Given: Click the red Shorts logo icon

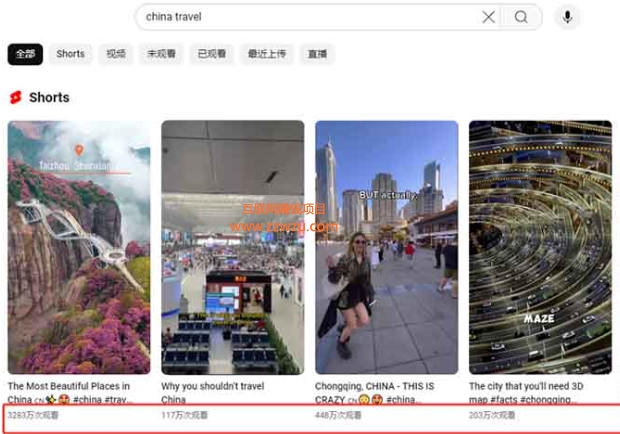Looking at the screenshot, I should click(16, 97).
